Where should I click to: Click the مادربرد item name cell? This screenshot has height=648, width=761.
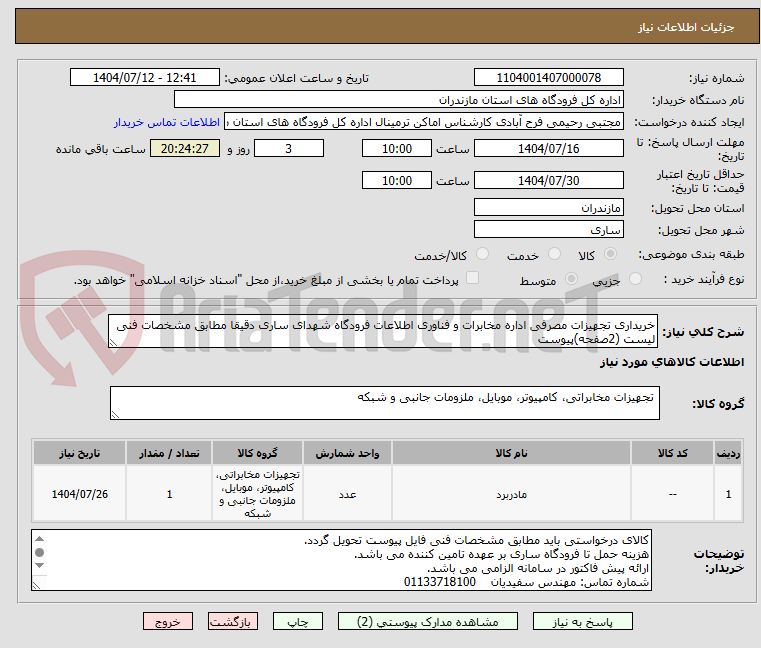coord(511,494)
